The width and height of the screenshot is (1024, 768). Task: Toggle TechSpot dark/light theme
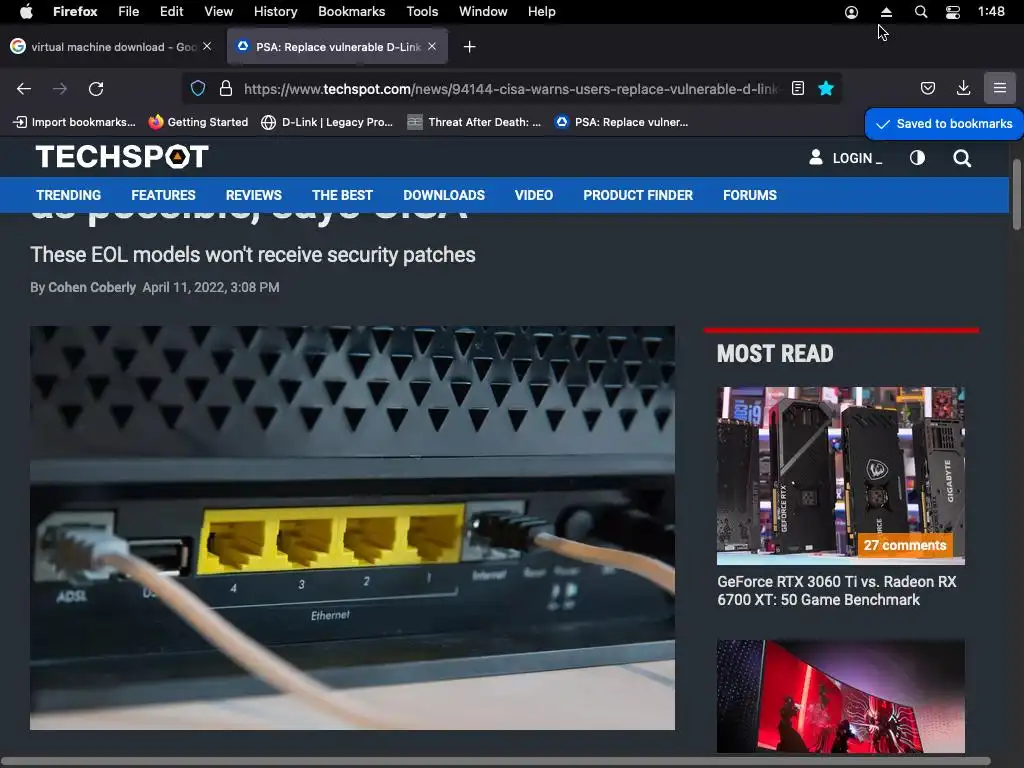click(917, 158)
